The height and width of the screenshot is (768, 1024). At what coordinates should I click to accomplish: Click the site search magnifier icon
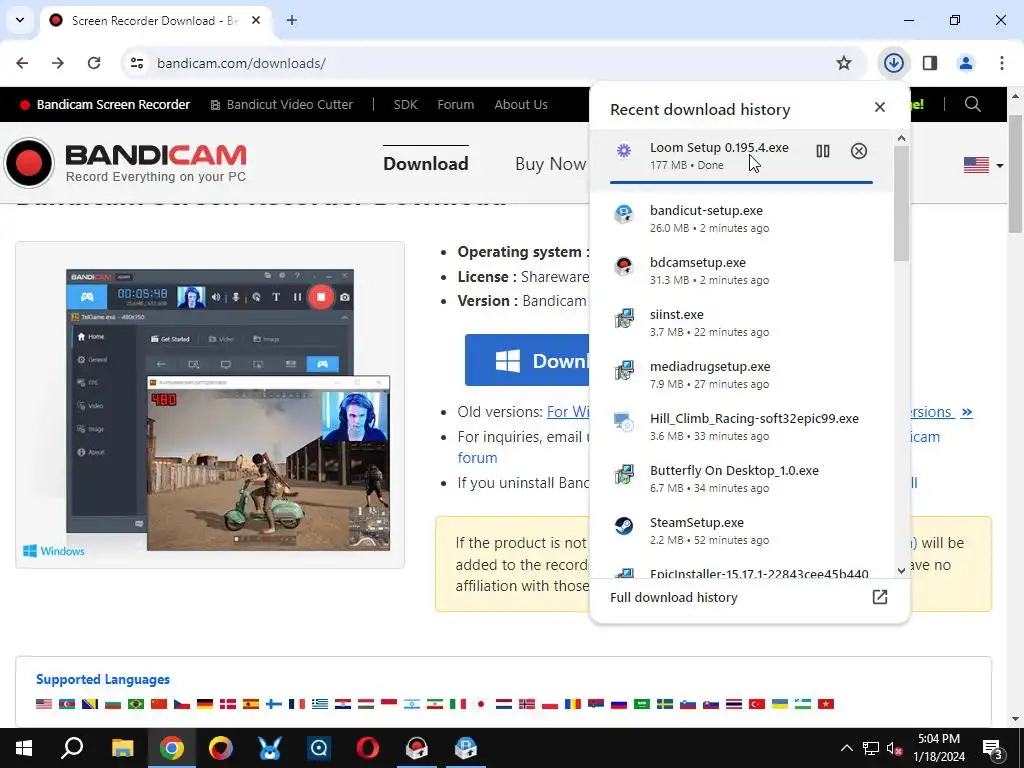click(x=972, y=104)
